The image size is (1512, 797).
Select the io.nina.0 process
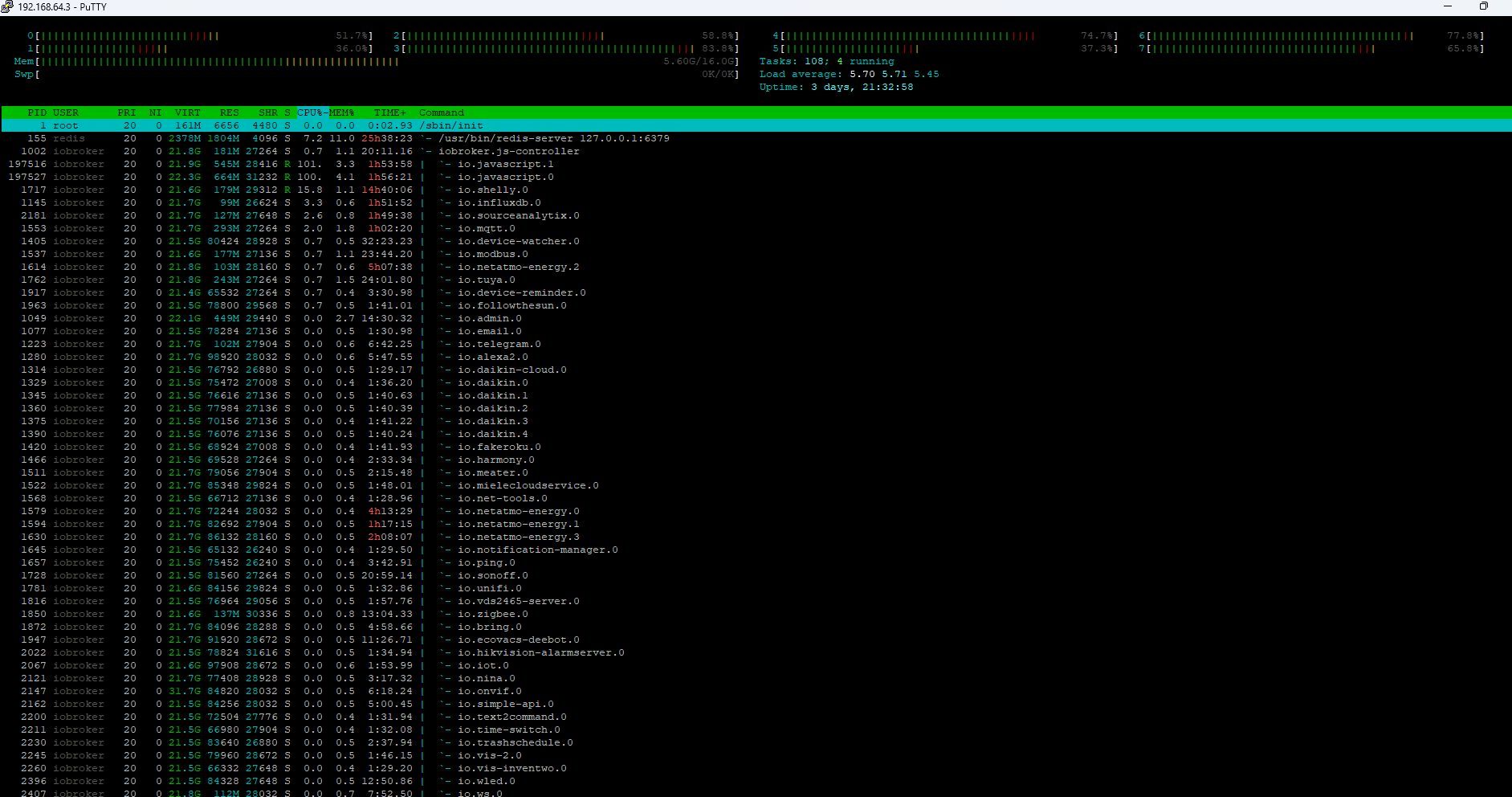tap(756, 678)
